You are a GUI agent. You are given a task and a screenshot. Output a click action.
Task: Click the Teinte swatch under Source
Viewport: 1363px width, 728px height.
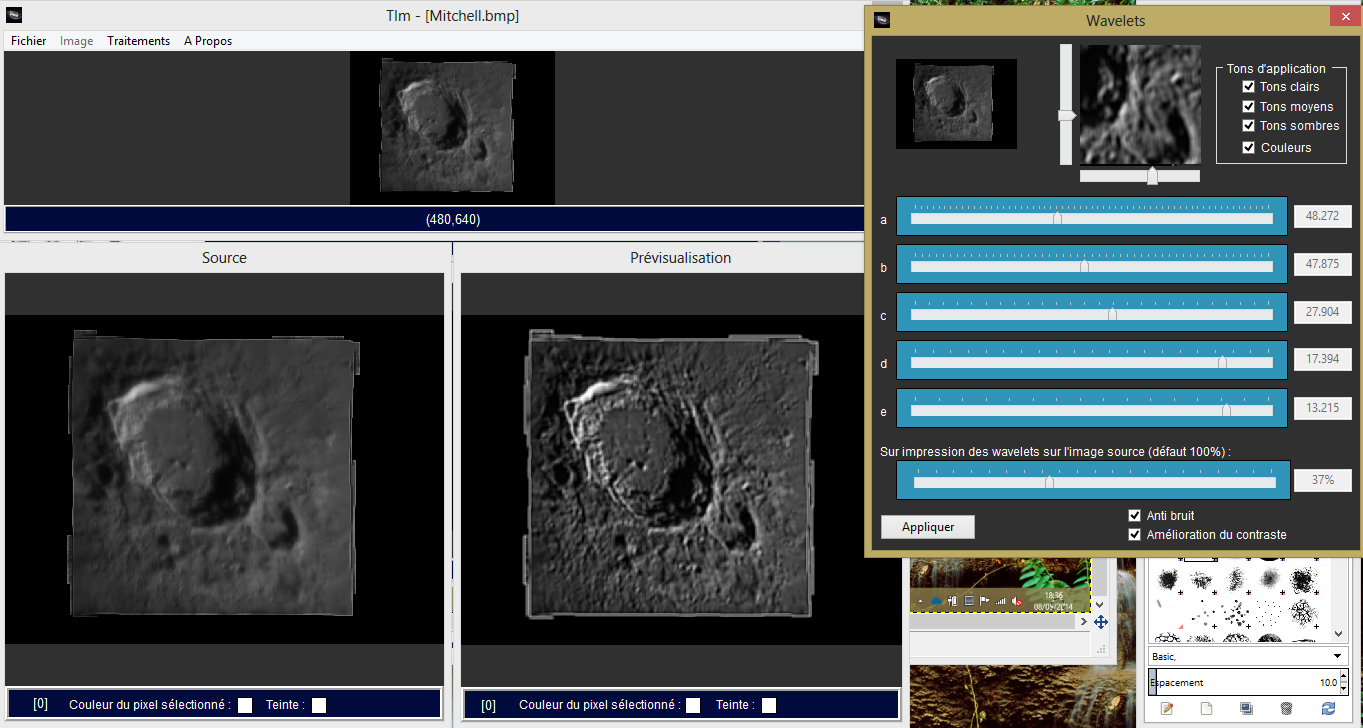[319, 705]
